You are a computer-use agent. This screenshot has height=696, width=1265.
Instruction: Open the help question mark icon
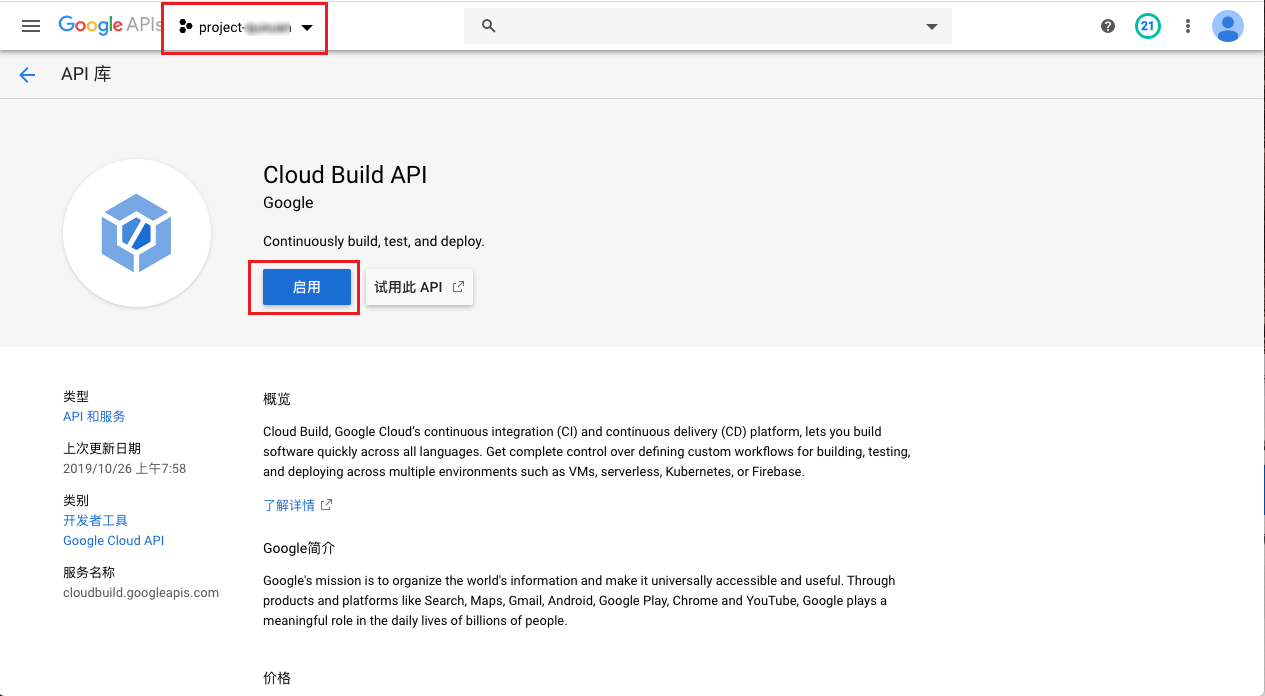[1107, 26]
